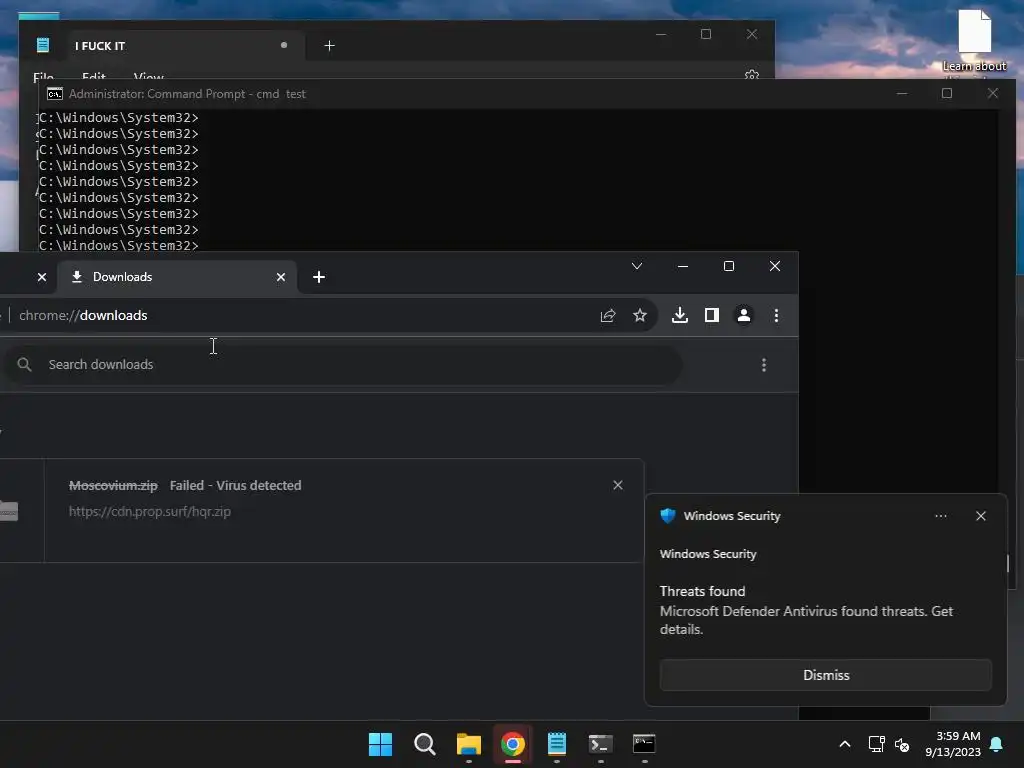Click Windows Security shield icon
The image size is (1024, 768).
point(667,516)
